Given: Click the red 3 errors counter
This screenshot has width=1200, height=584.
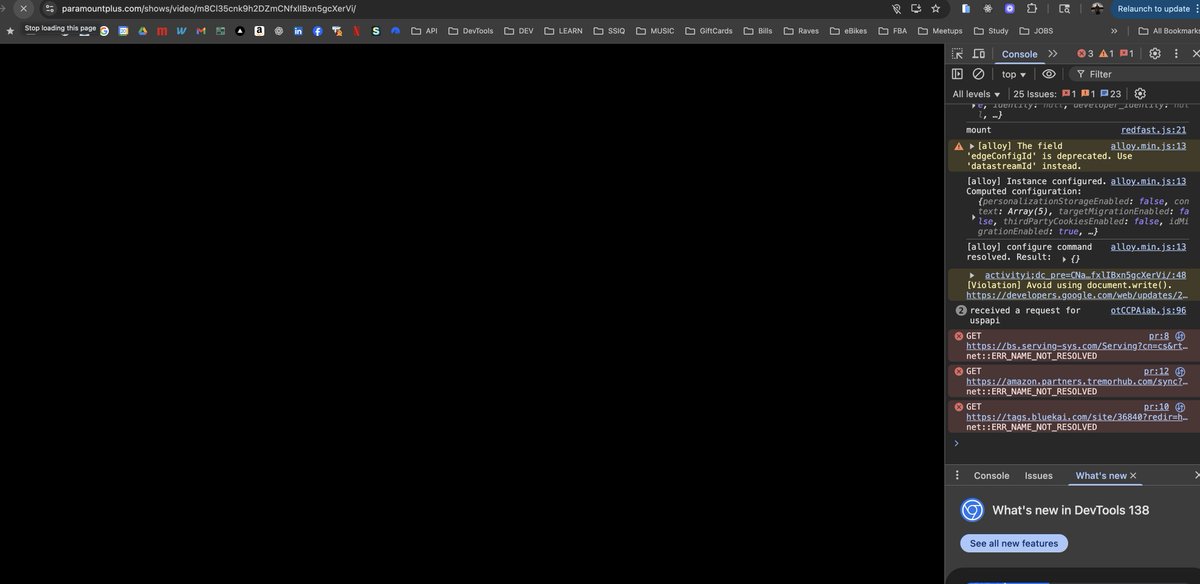Looking at the screenshot, I should click(x=1085, y=54).
